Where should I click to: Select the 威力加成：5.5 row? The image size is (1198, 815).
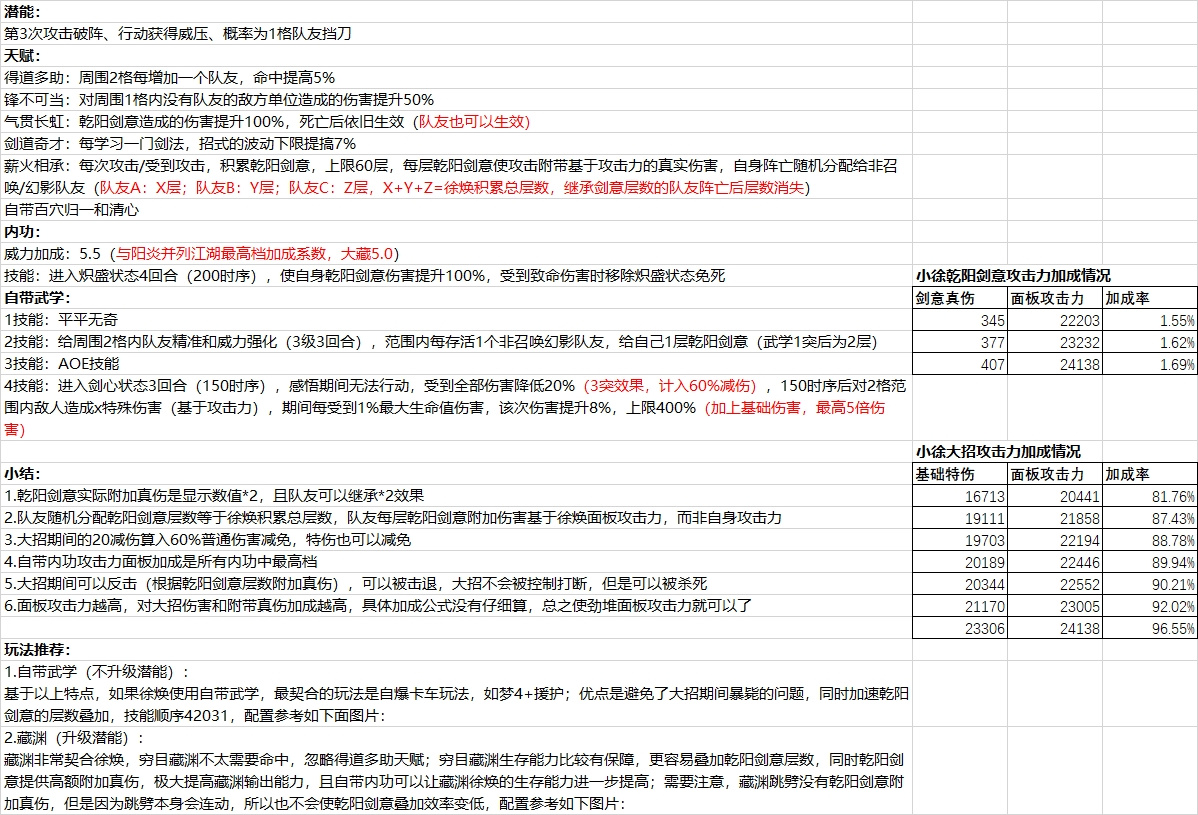456,254
